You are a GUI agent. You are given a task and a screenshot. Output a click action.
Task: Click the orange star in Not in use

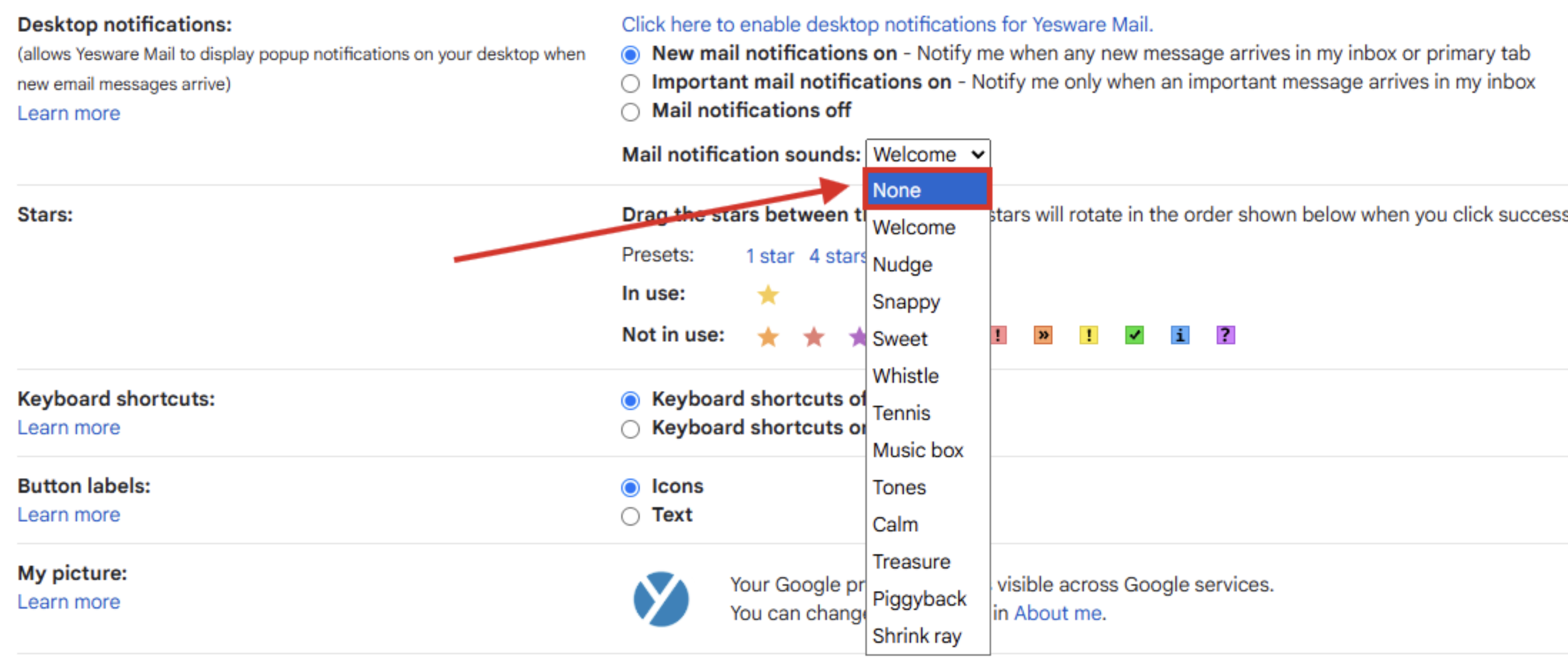click(768, 336)
